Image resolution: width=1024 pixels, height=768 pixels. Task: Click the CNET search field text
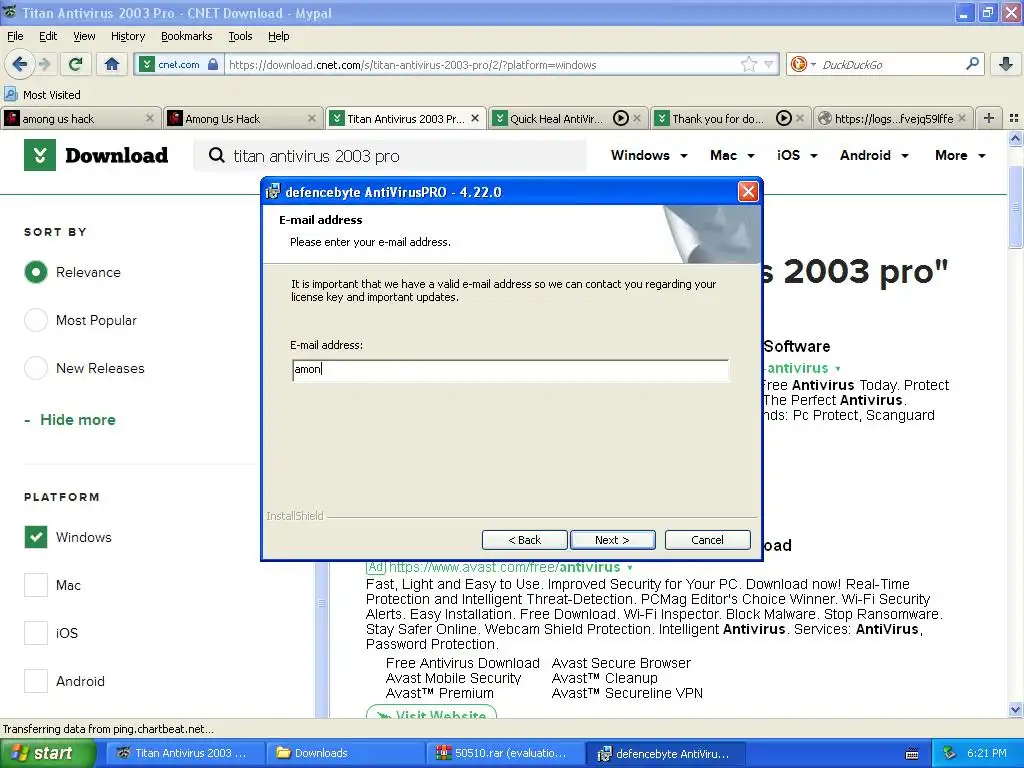pos(316,156)
